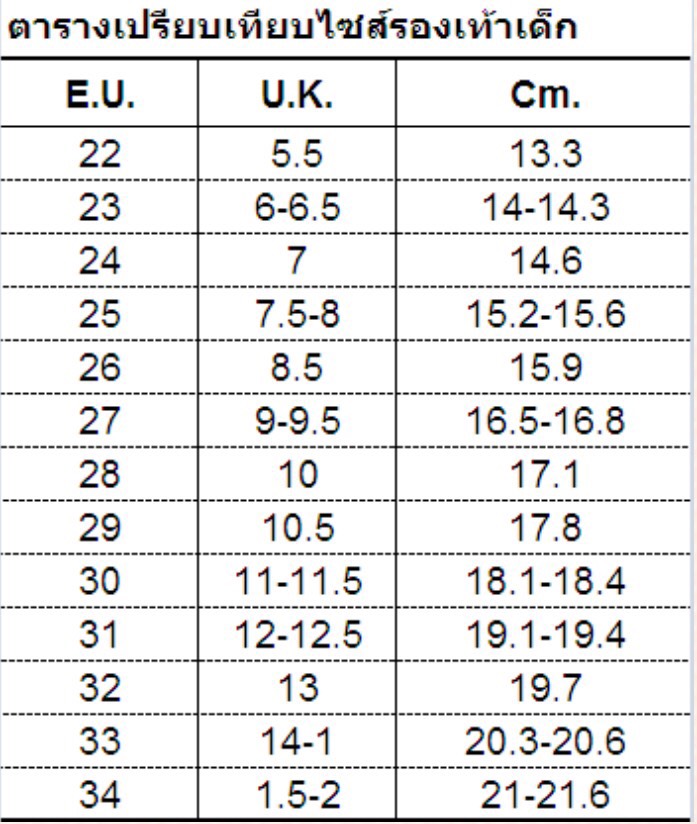Select the 20.3-20.6 Cm. cell

pos(543,740)
